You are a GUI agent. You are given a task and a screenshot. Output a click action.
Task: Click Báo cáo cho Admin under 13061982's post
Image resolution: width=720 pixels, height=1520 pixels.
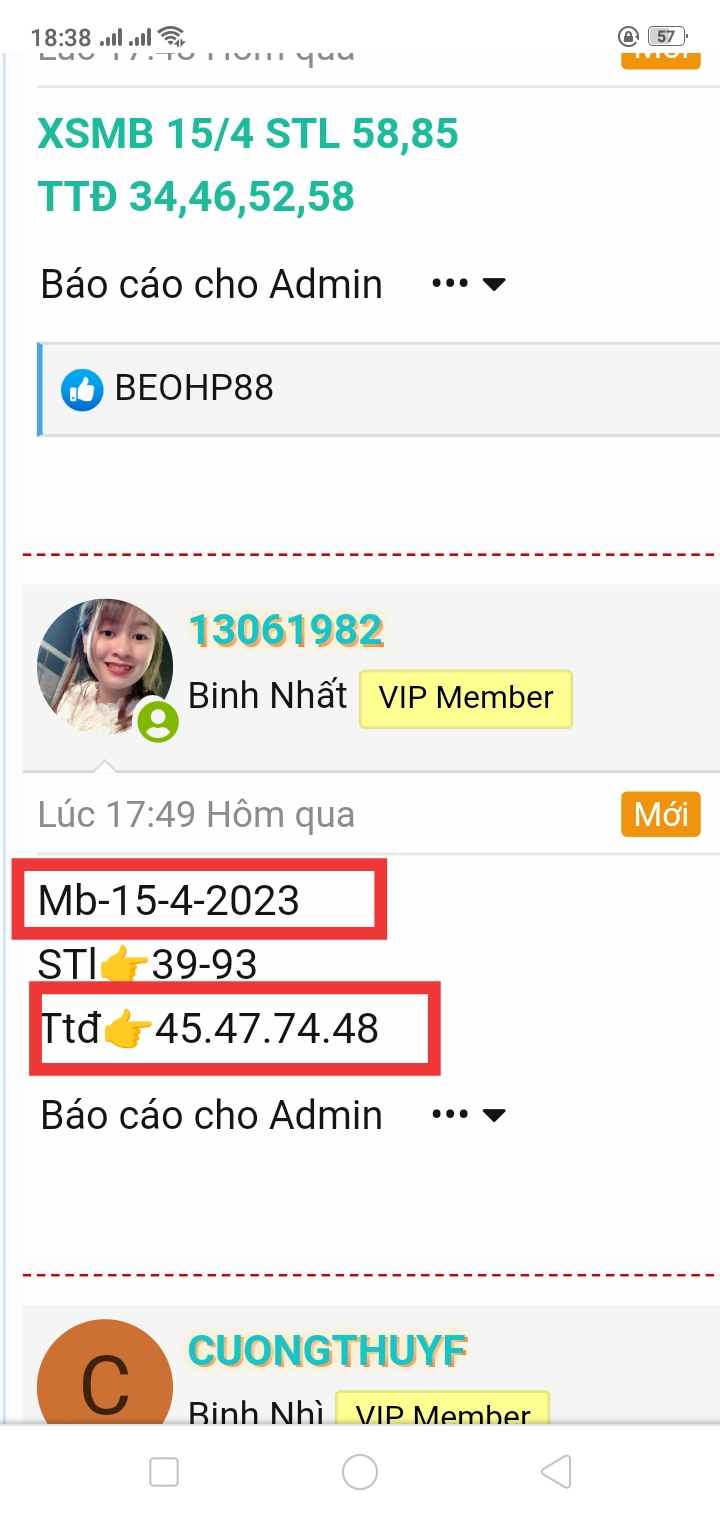212,1115
